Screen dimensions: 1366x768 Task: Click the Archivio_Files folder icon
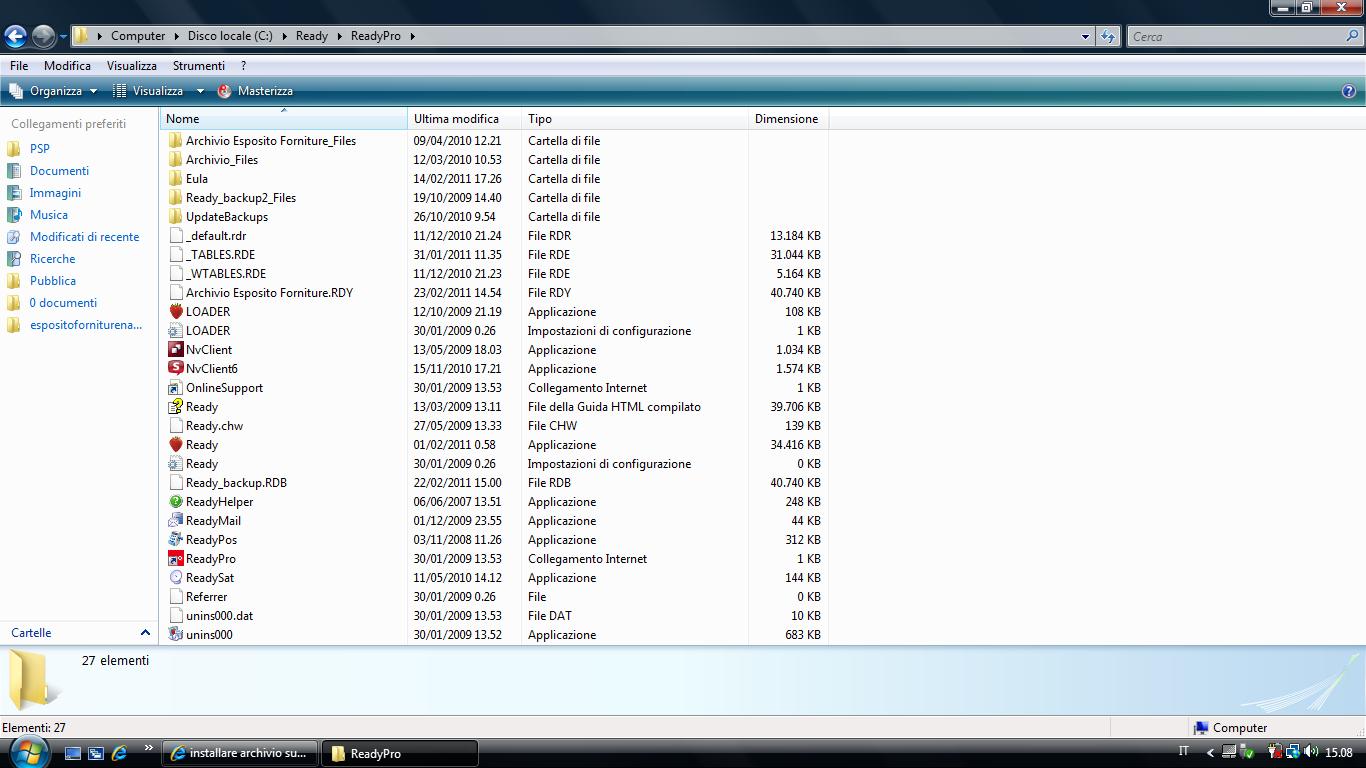176,160
